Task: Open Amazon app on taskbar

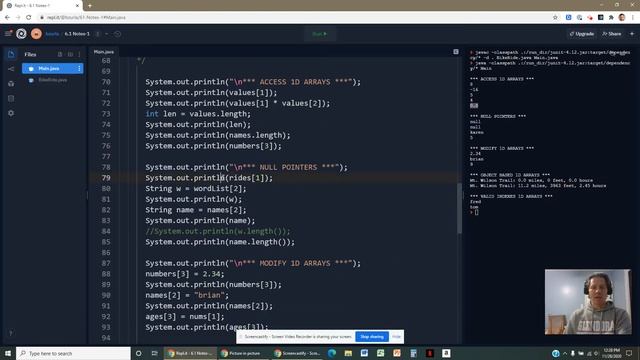Action: tap(446, 353)
